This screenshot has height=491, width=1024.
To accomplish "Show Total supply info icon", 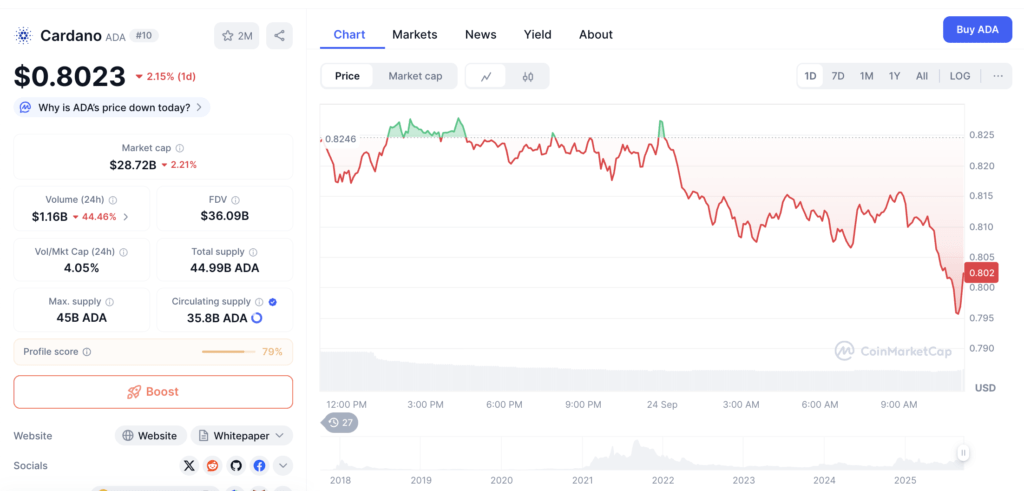I will tap(253, 251).
